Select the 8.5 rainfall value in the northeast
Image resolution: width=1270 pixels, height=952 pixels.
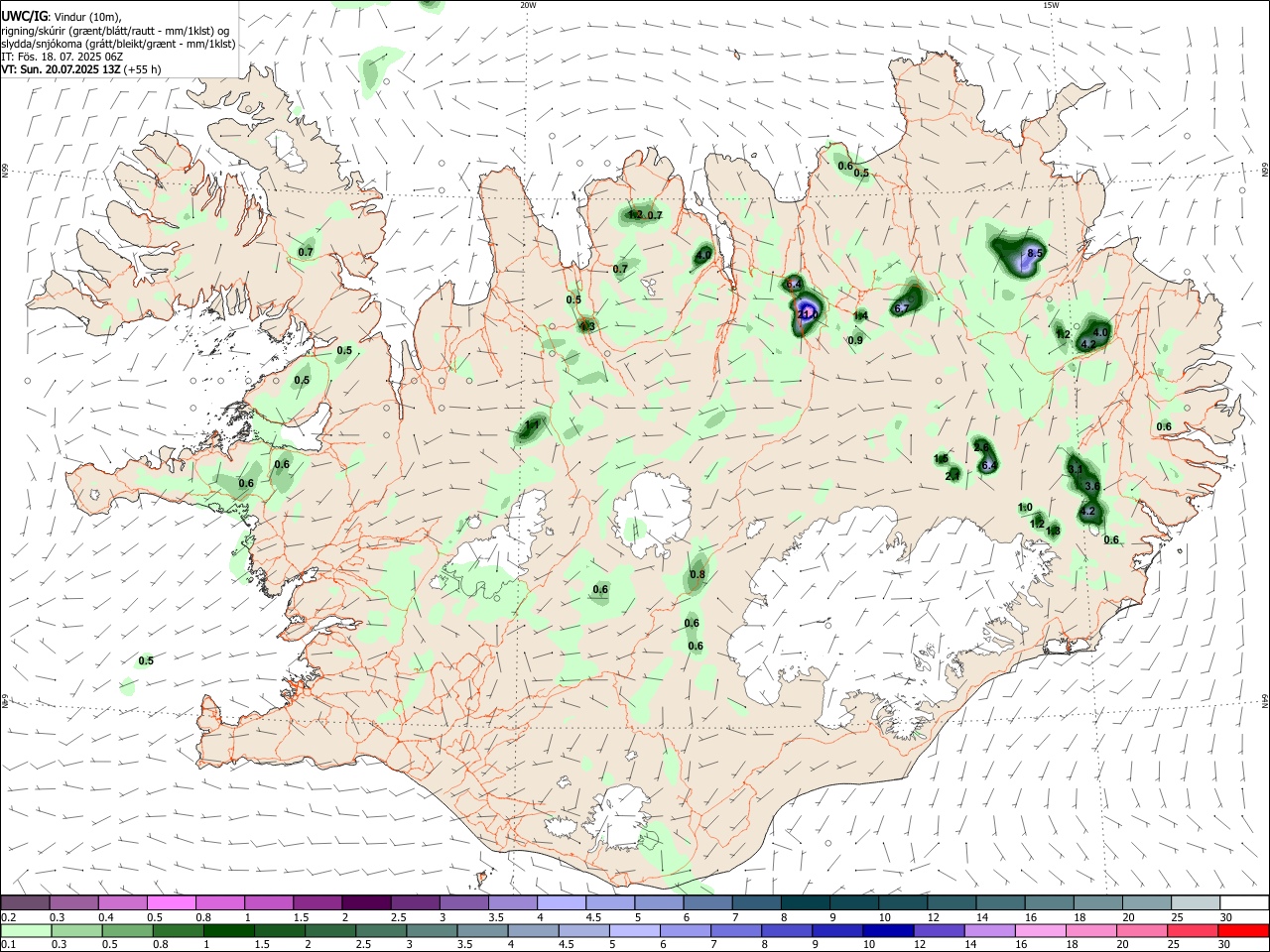click(x=1035, y=254)
